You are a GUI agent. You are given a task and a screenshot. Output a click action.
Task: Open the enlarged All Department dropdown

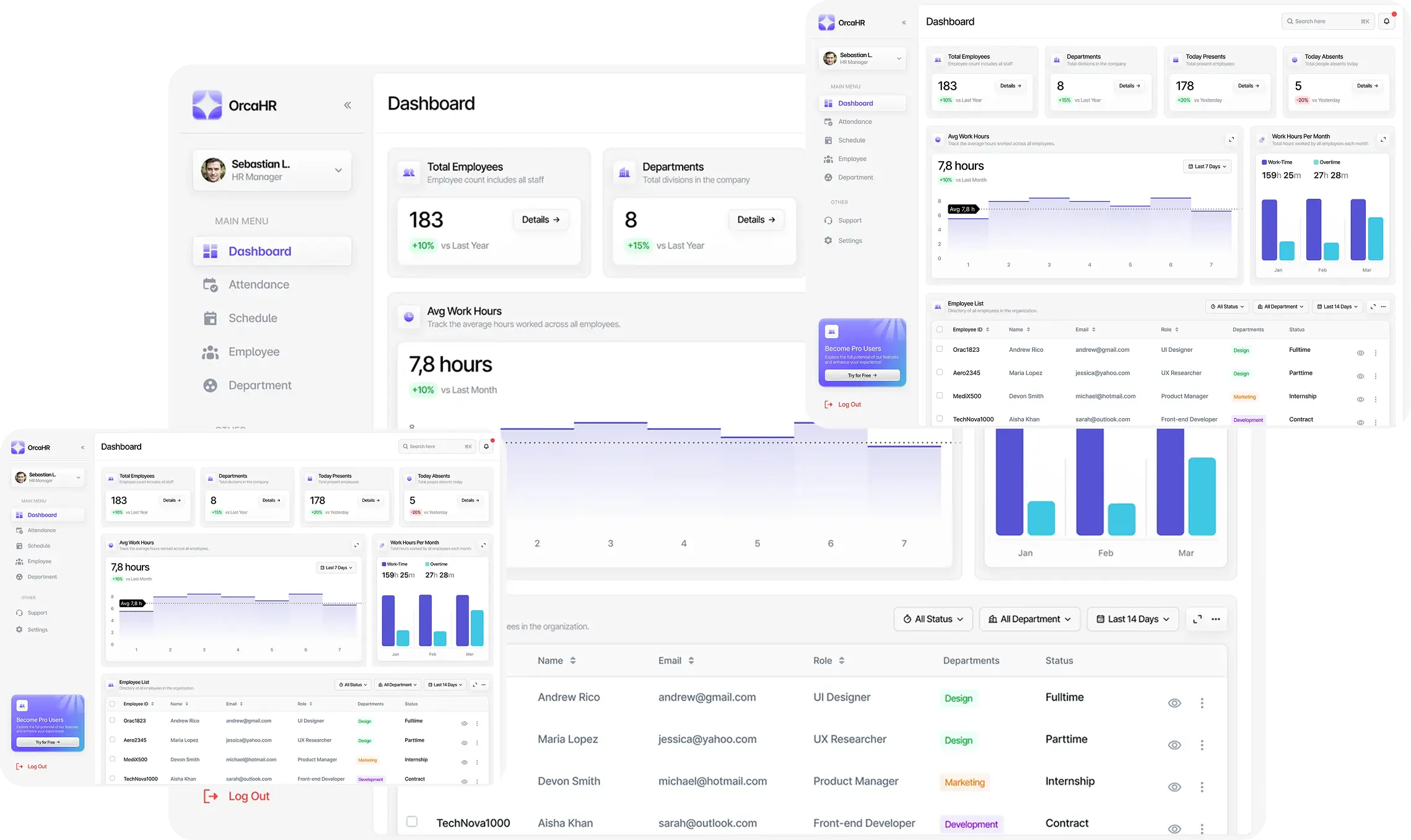(x=1029, y=619)
